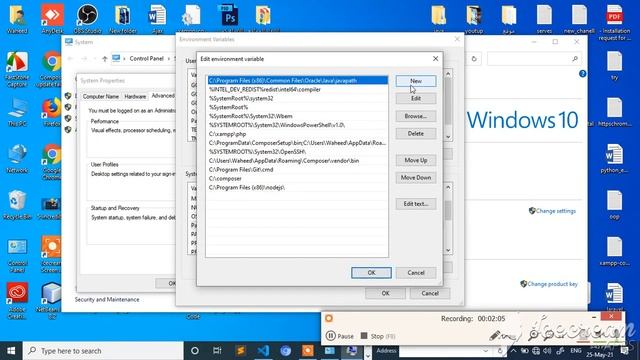Open the Waheed user folder icon

(17, 18)
